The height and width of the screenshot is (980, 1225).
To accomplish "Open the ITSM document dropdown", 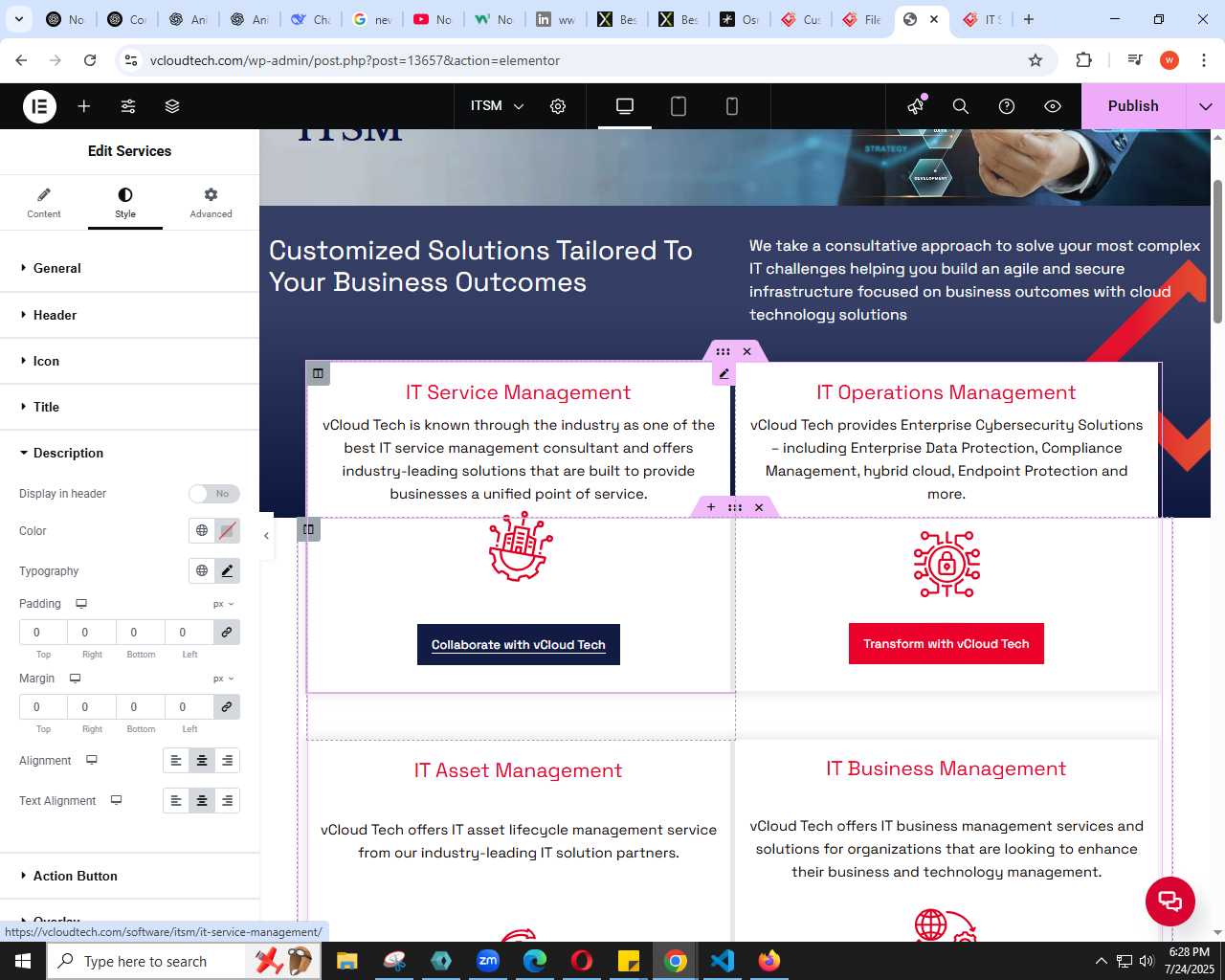I will pyautogui.click(x=498, y=106).
